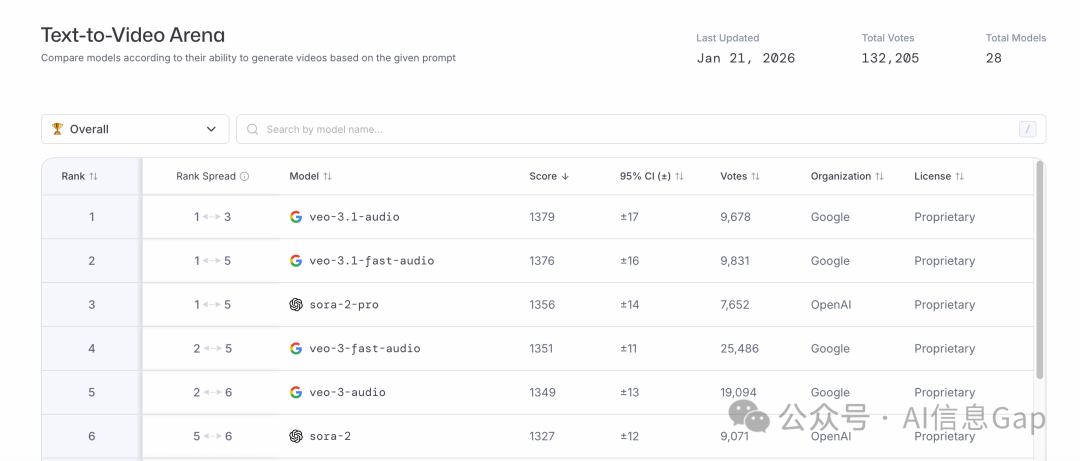Sort table by Votes column

740,177
